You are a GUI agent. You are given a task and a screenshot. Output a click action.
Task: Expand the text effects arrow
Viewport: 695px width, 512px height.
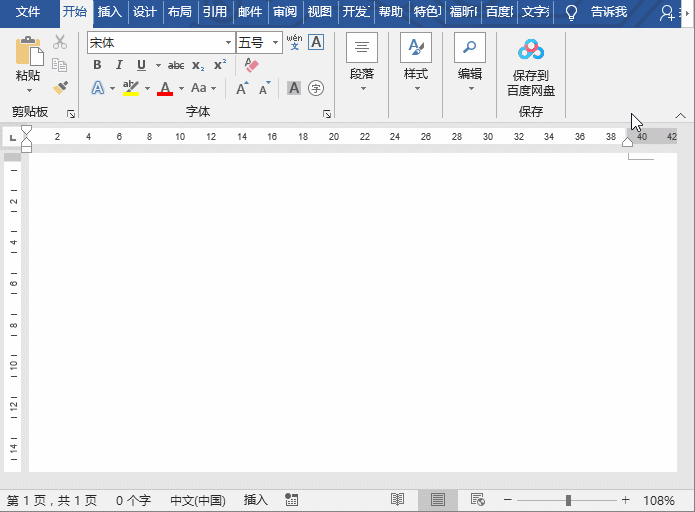(x=112, y=88)
